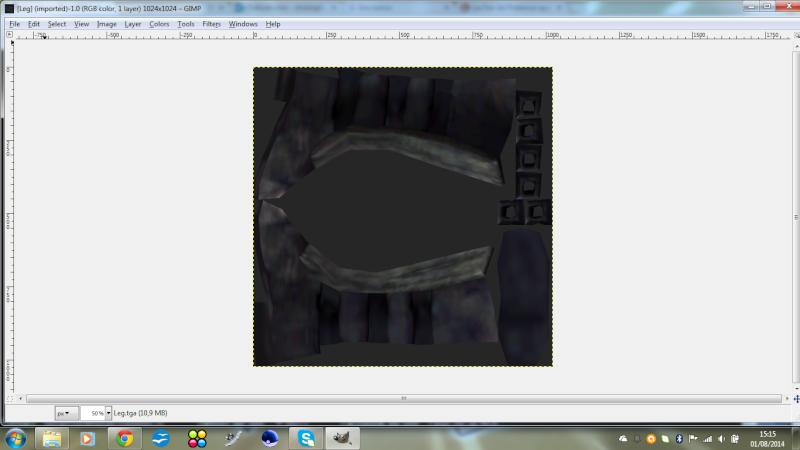
Task: Open the Tools menu
Action: 186,24
